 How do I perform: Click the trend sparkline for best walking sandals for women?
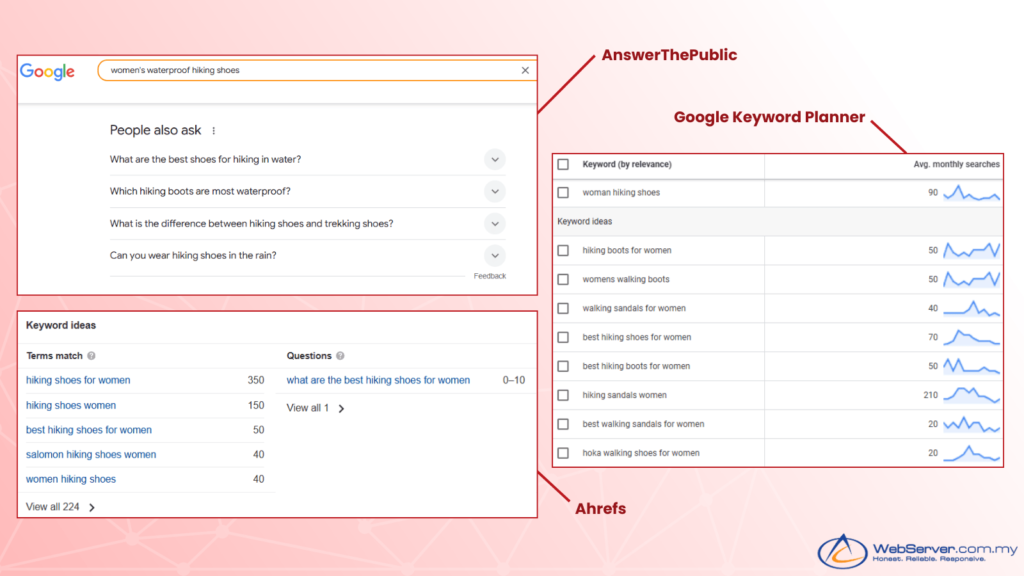(x=971, y=424)
